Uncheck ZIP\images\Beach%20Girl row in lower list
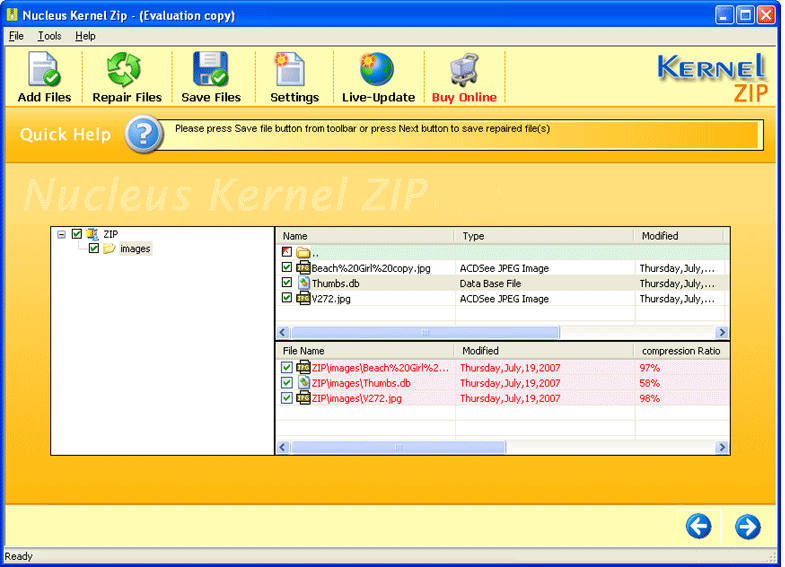This screenshot has height=567, width=785. pos(286,367)
